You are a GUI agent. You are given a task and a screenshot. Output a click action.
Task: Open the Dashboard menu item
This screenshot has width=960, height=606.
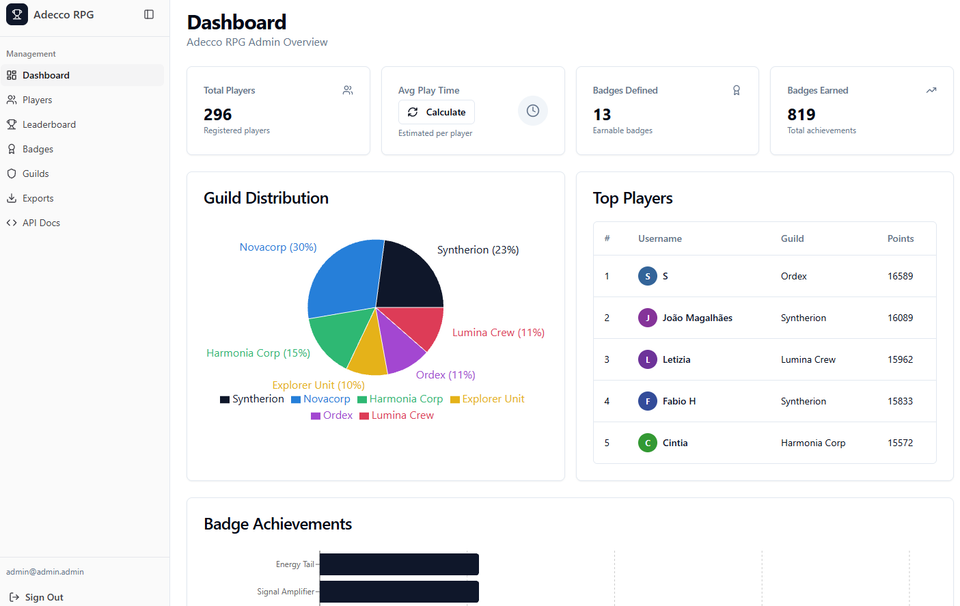pyautogui.click(x=82, y=75)
